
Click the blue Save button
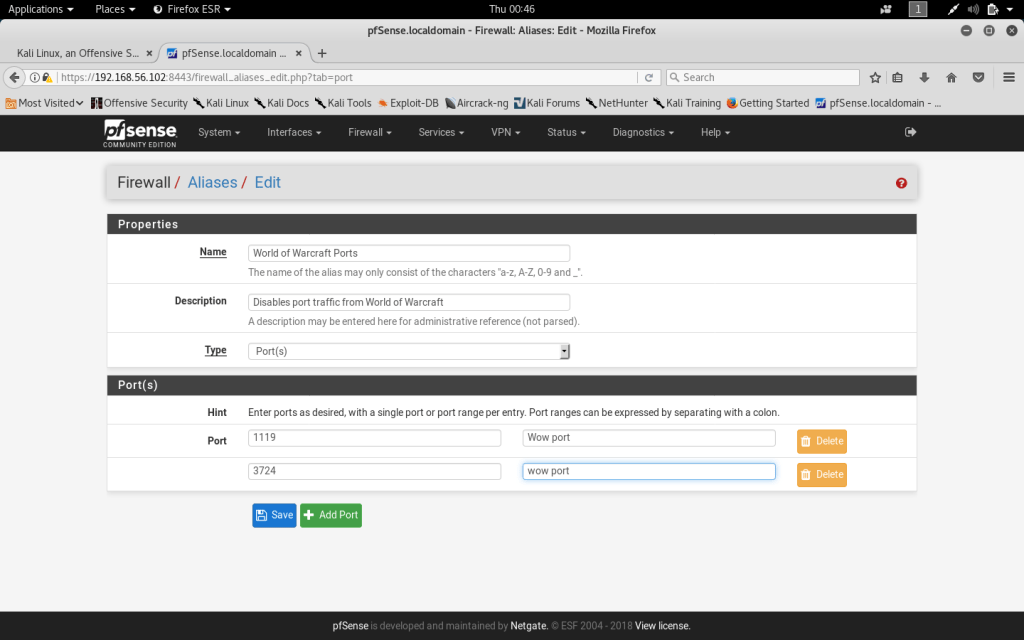coord(274,515)
